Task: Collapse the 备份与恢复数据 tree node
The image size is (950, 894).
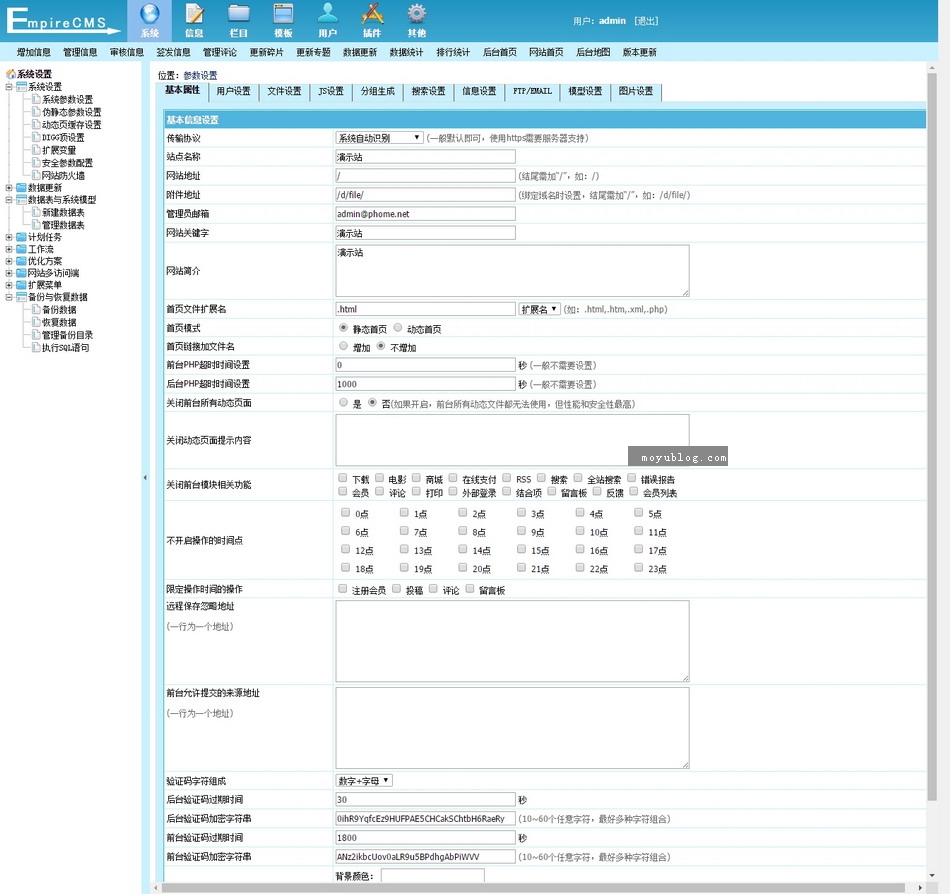Action: [9, 297]
